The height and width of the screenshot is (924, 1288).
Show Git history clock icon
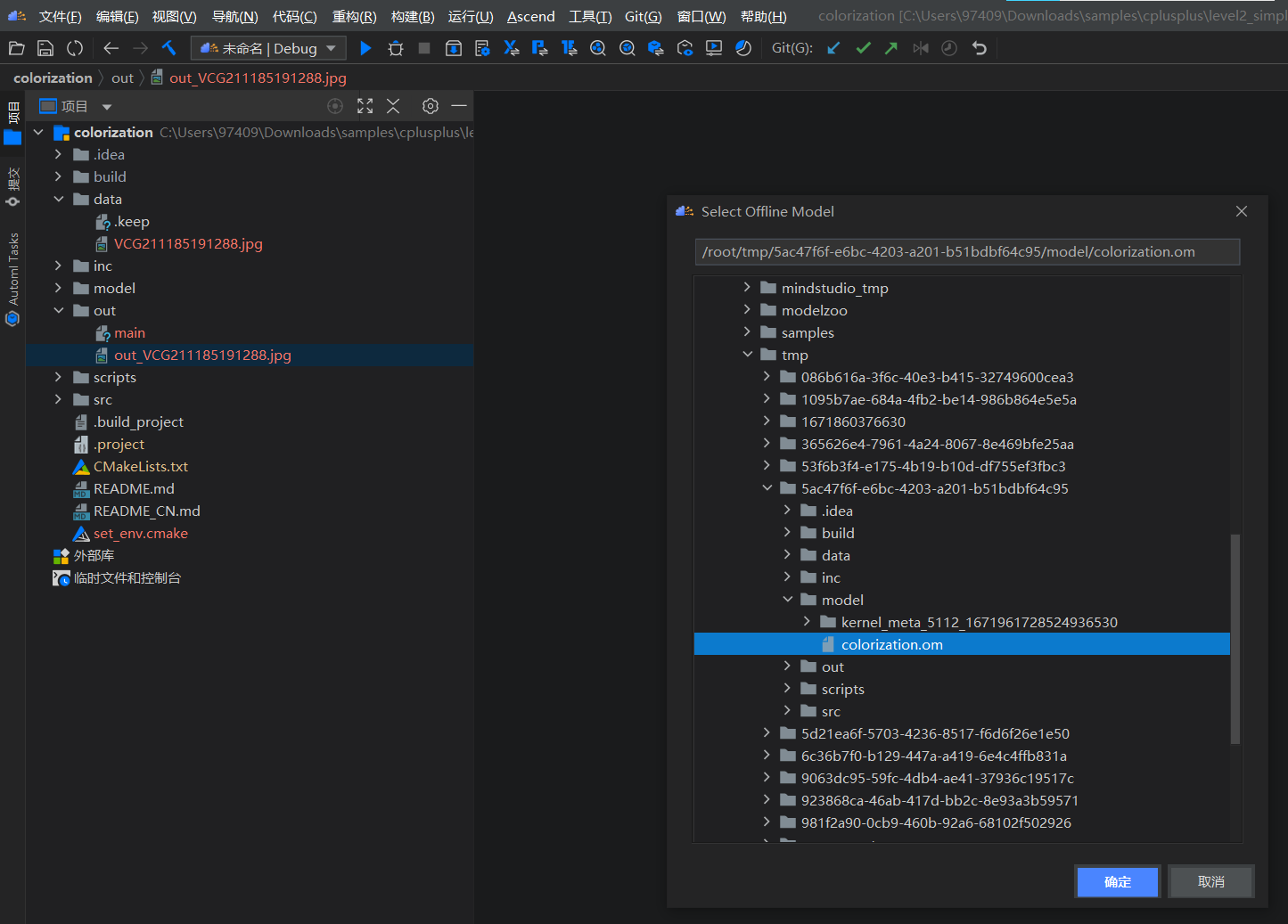coord(949,48)
